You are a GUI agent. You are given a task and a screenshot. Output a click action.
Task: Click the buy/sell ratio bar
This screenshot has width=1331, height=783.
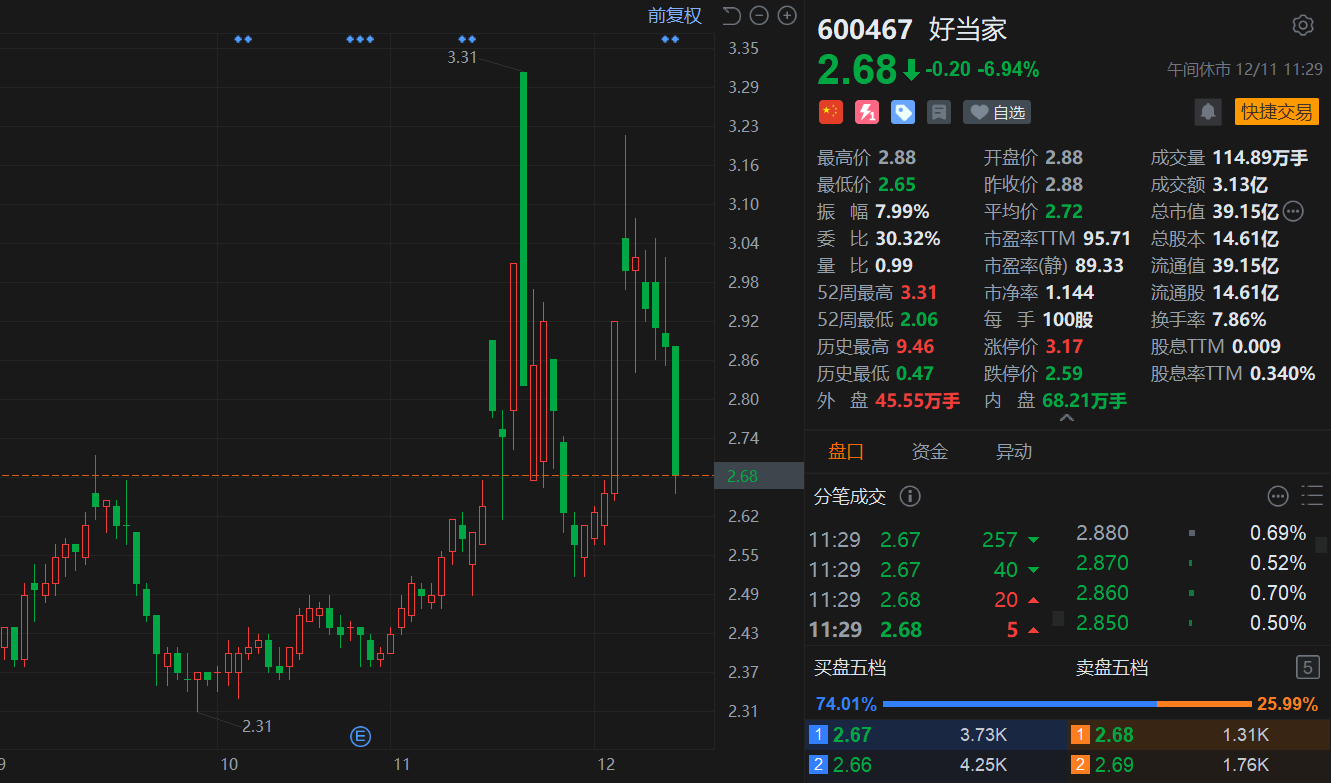click(x=1066, y=704)
